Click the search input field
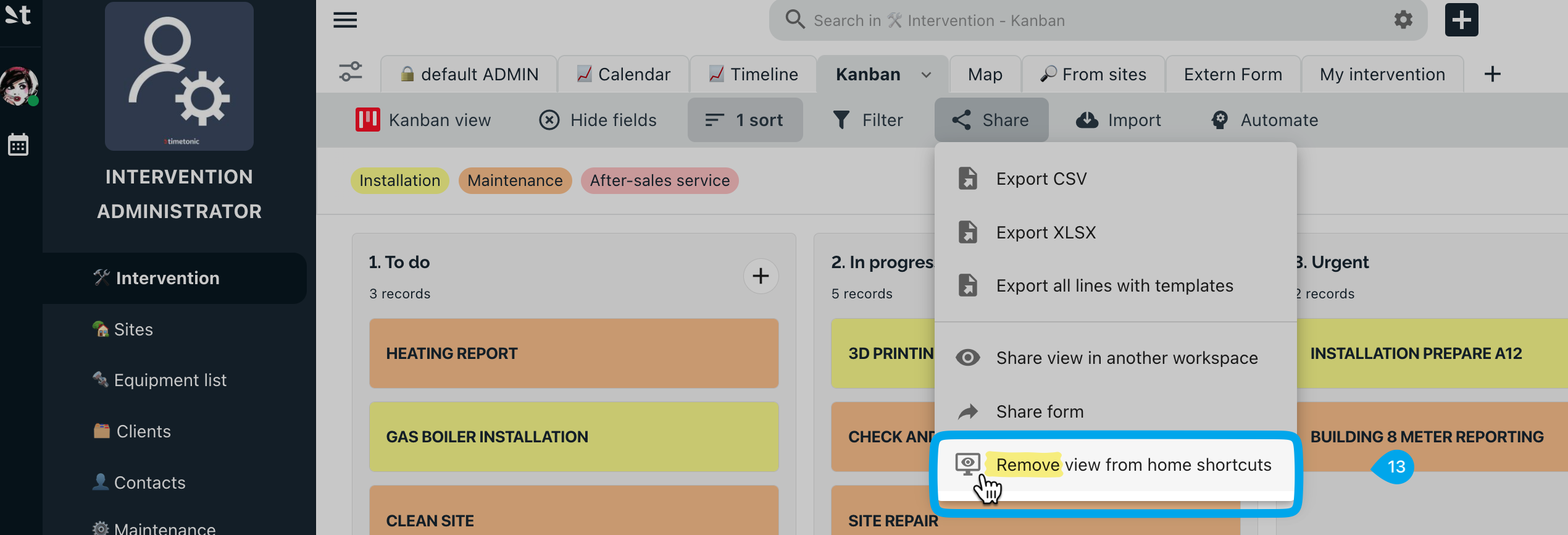Viewport: 1568px width, 535px height. tap(1086, 20)
